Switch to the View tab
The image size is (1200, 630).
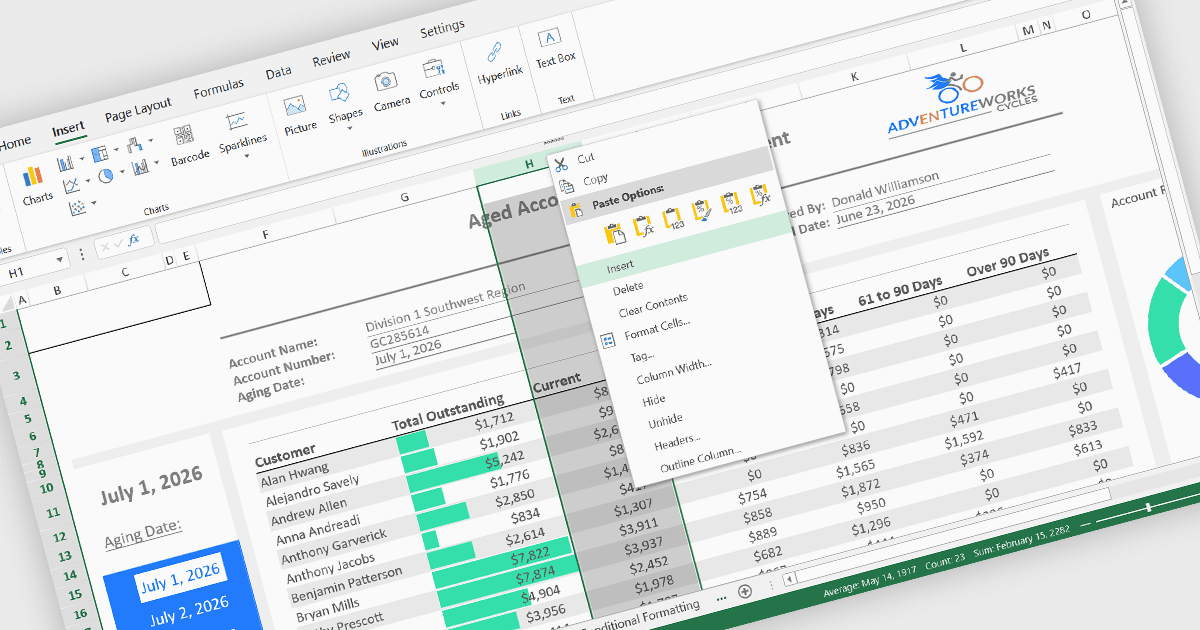[x=385, y=45]
